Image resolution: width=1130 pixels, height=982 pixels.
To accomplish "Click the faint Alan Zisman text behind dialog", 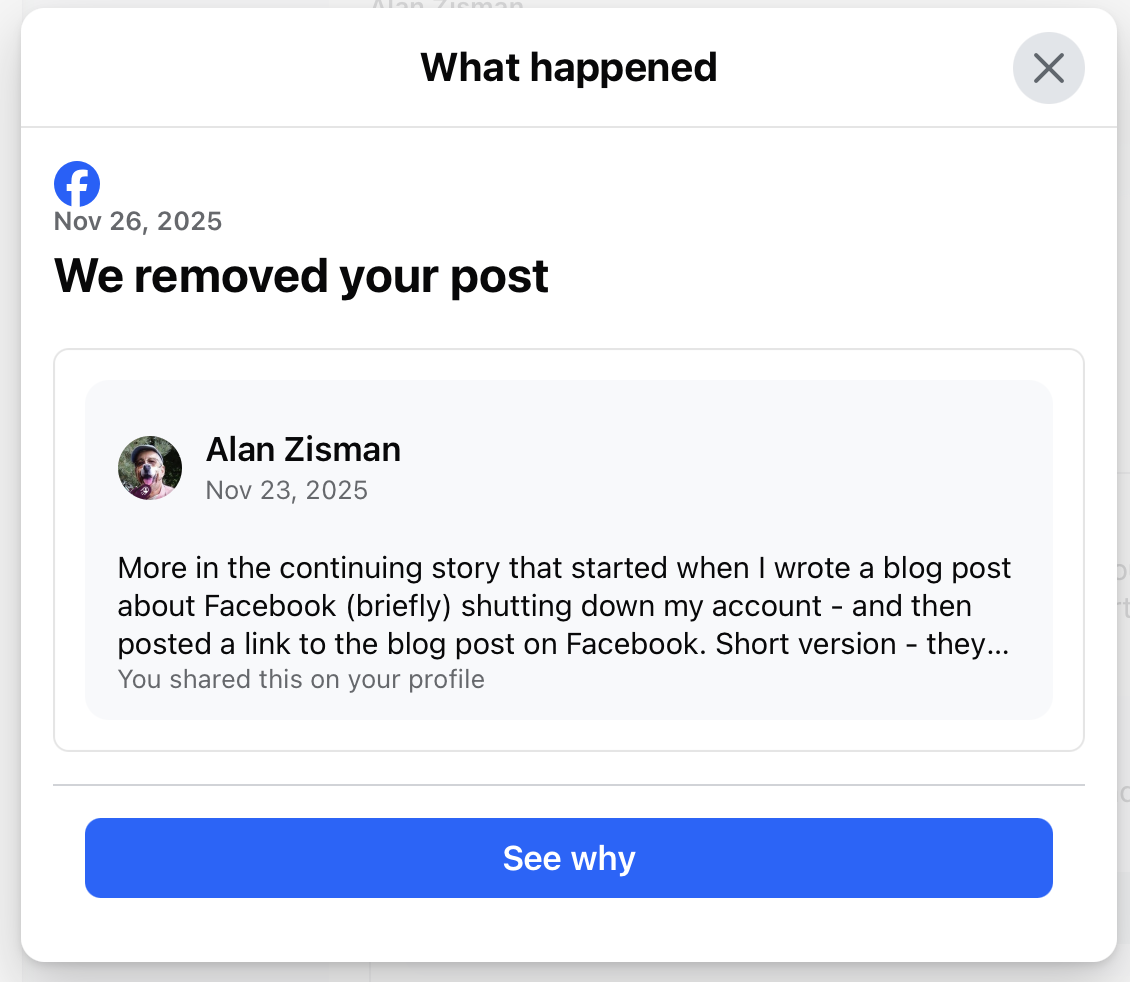I will click(446, 5).
